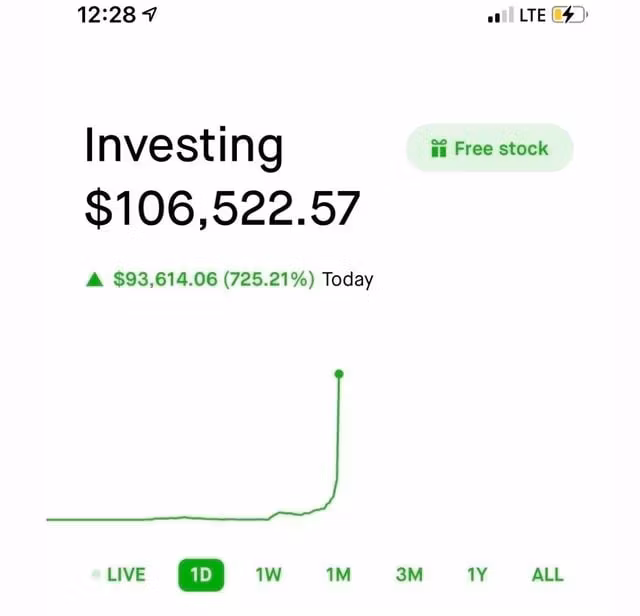Claim the Free stock offer

click(x=490, y=149)
